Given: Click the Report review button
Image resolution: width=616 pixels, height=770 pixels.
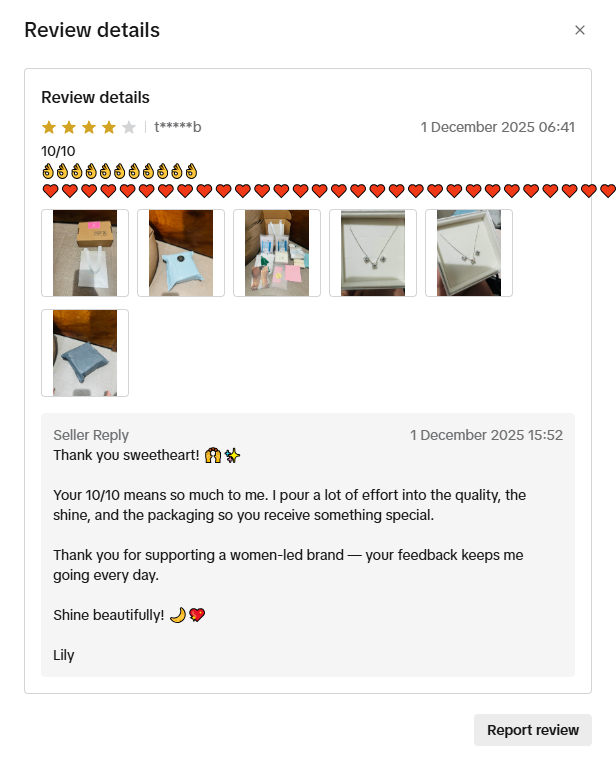Looking at the screenshot, I should [532, 730].
